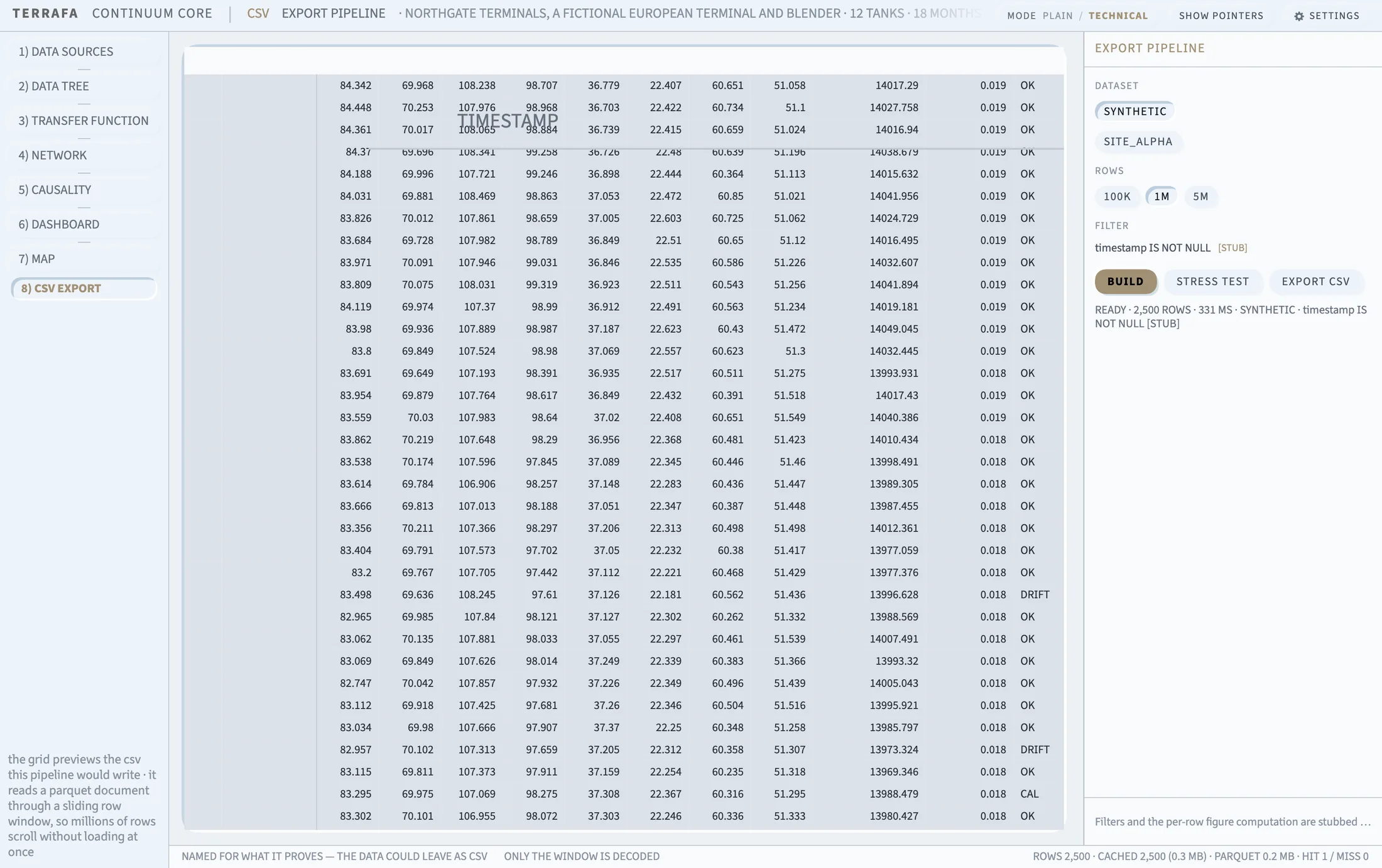Select cell value 83.302
1382x868 pixels.
pos(356,816)
